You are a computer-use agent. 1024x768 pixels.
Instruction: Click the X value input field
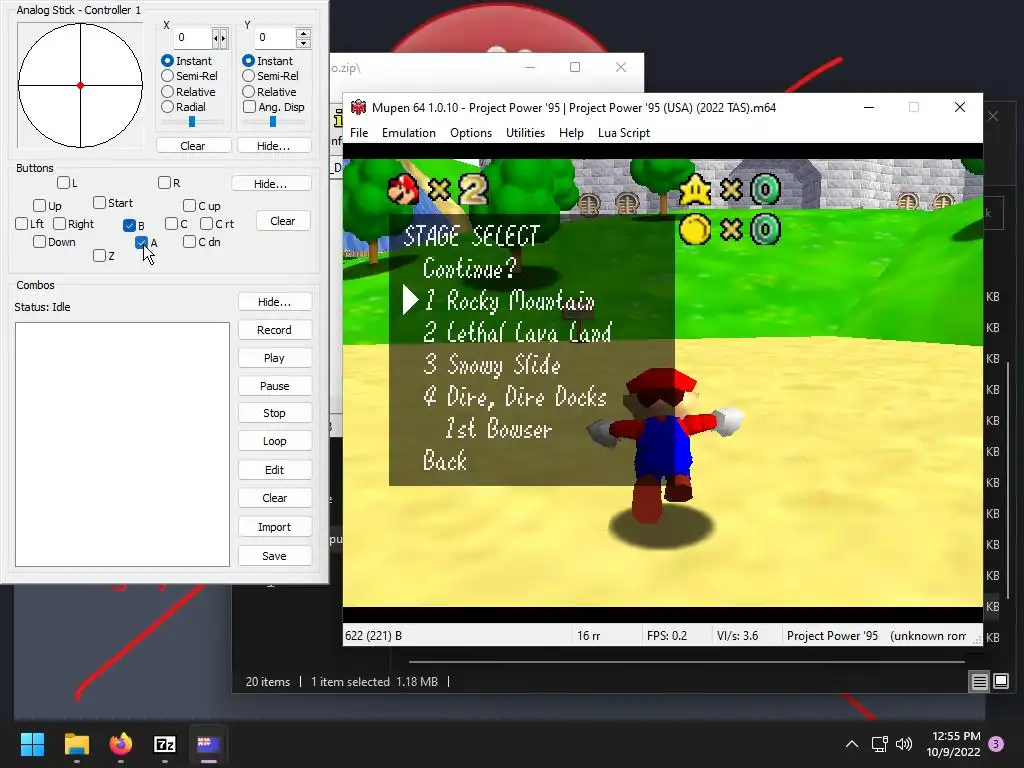193,38
